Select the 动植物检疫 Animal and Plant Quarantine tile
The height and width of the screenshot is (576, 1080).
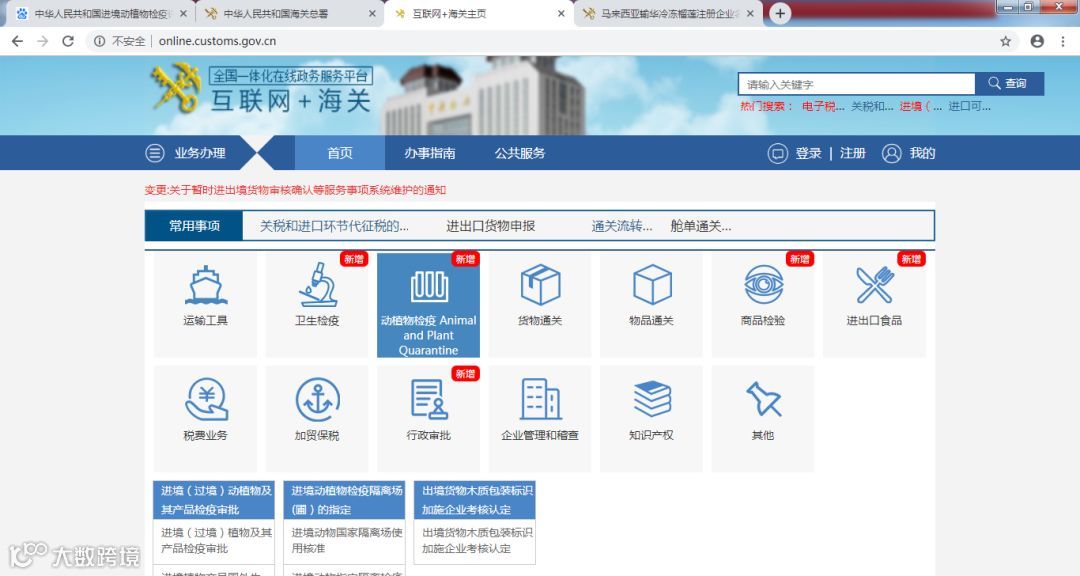click(x=428, y=305)
